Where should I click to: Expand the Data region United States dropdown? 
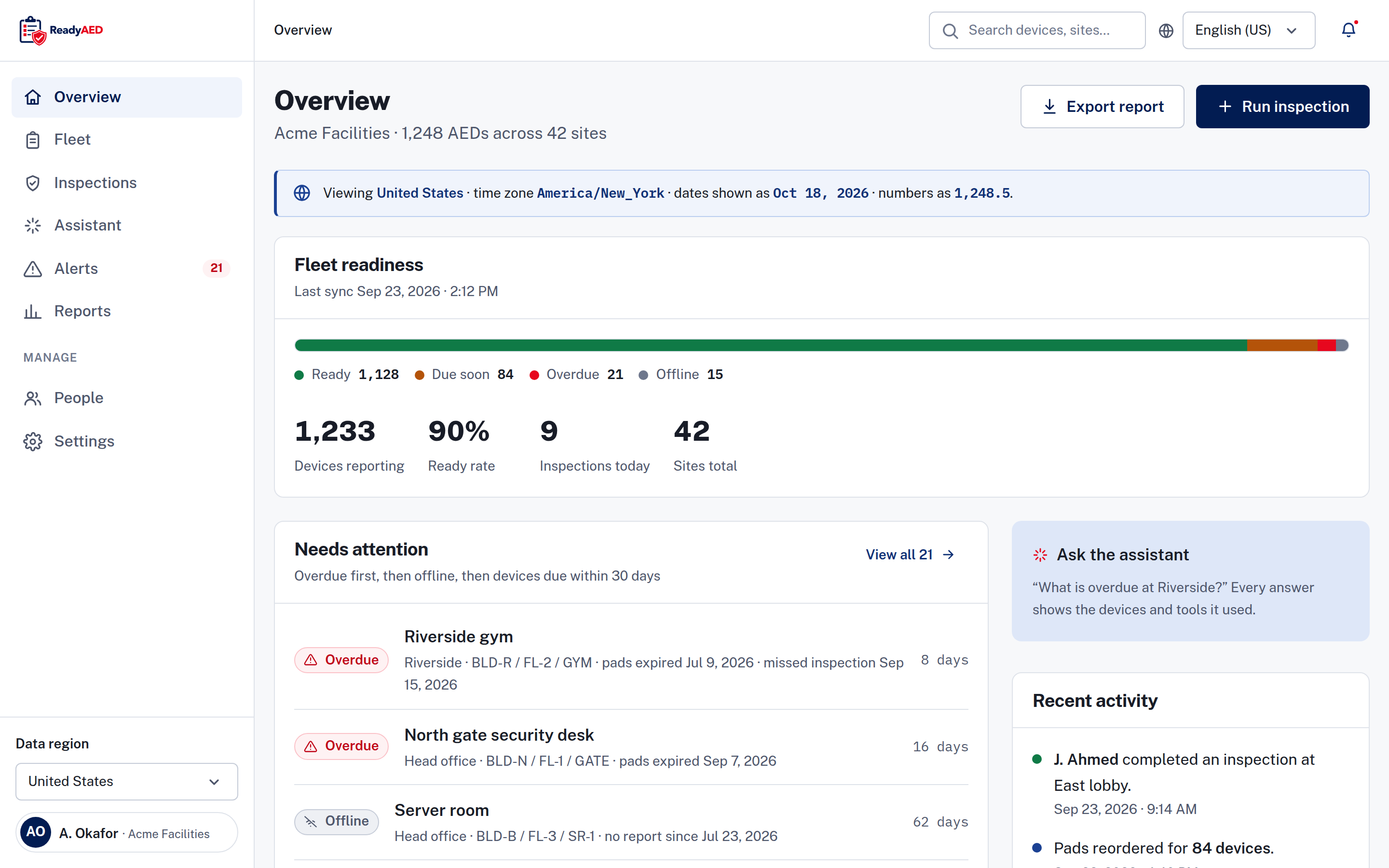(x=127, y=781)
